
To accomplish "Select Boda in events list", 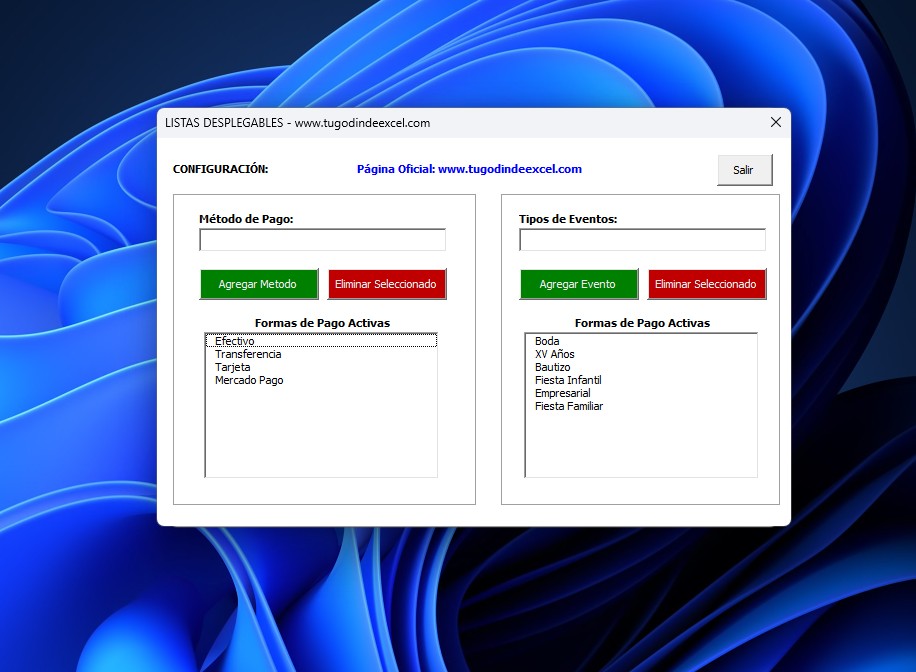I will [547, 341].
